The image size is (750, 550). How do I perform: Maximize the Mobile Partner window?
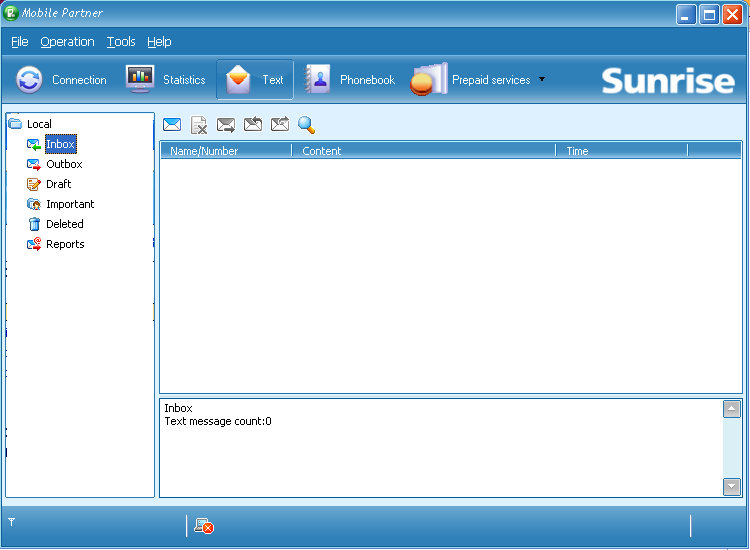(x=709, y=14)
